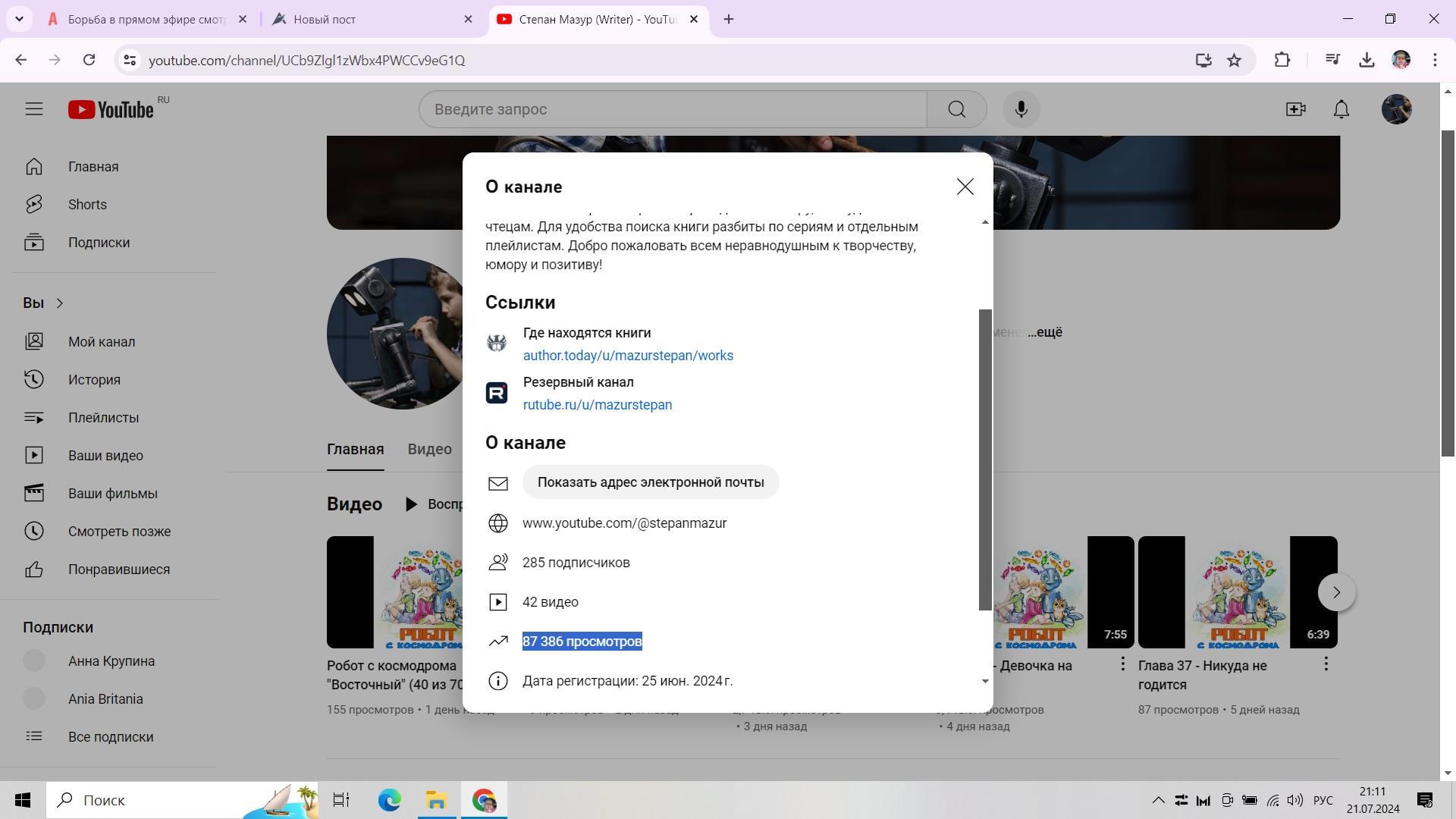
Task: Click 'Показать адрес электронной почты' button
Action: (650, 482)
